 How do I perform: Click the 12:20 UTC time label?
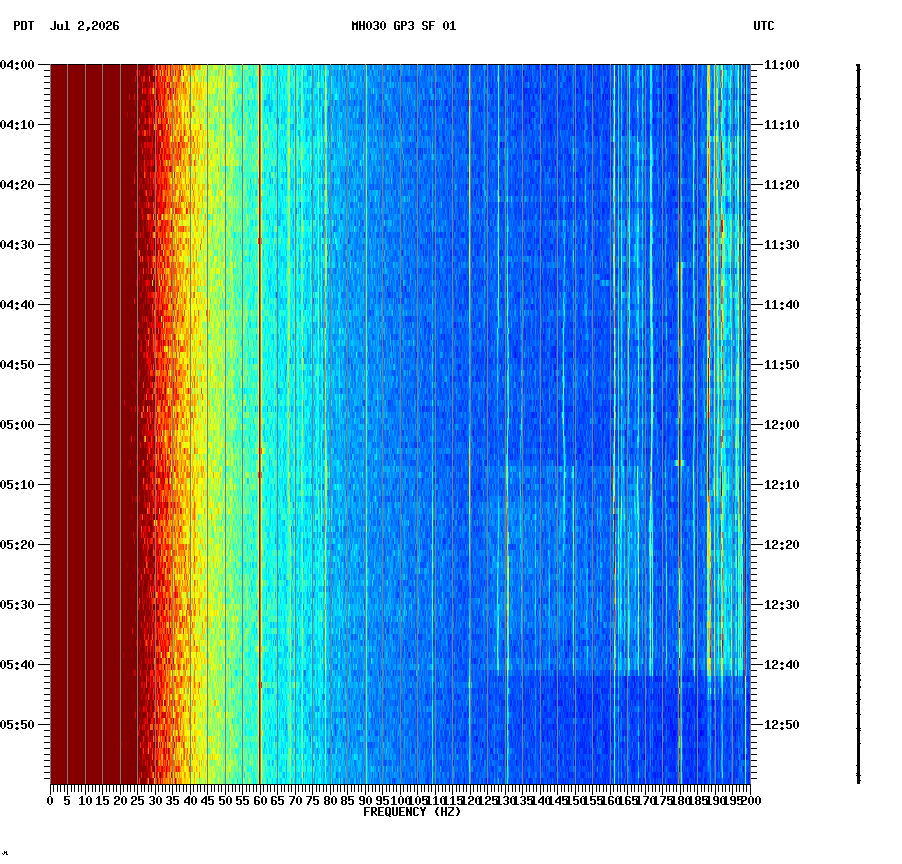782,544
